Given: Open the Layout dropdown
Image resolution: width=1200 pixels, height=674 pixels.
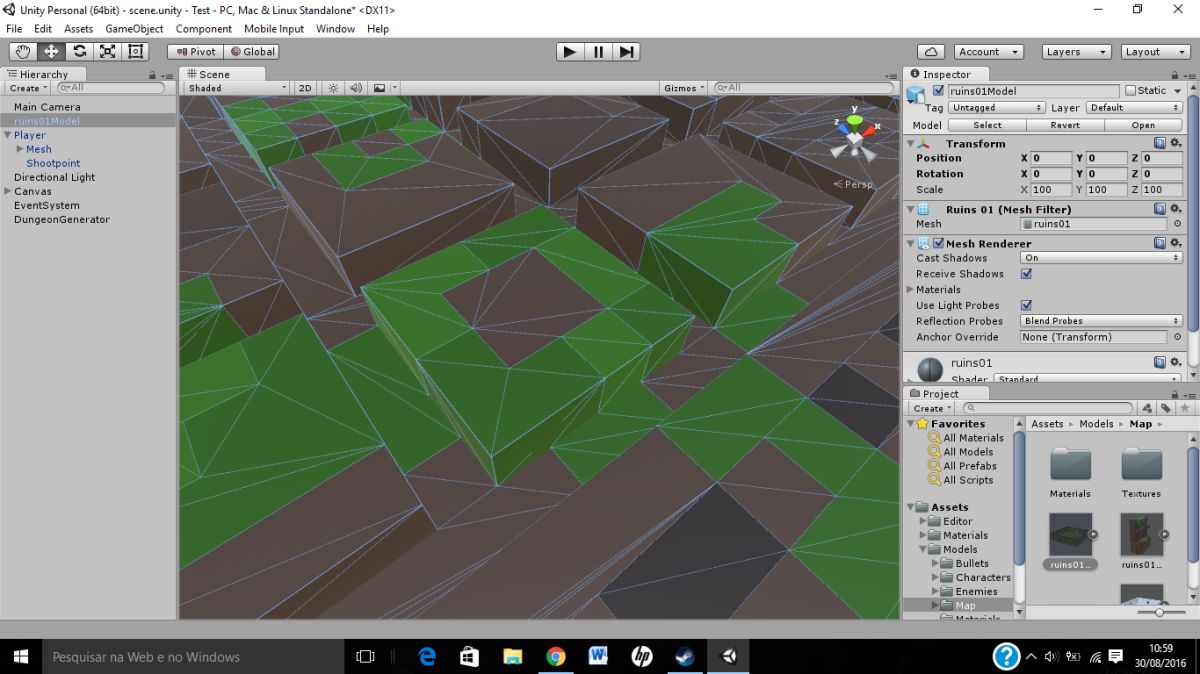Looking at the screenshot, I should (x=1155, y=51).
